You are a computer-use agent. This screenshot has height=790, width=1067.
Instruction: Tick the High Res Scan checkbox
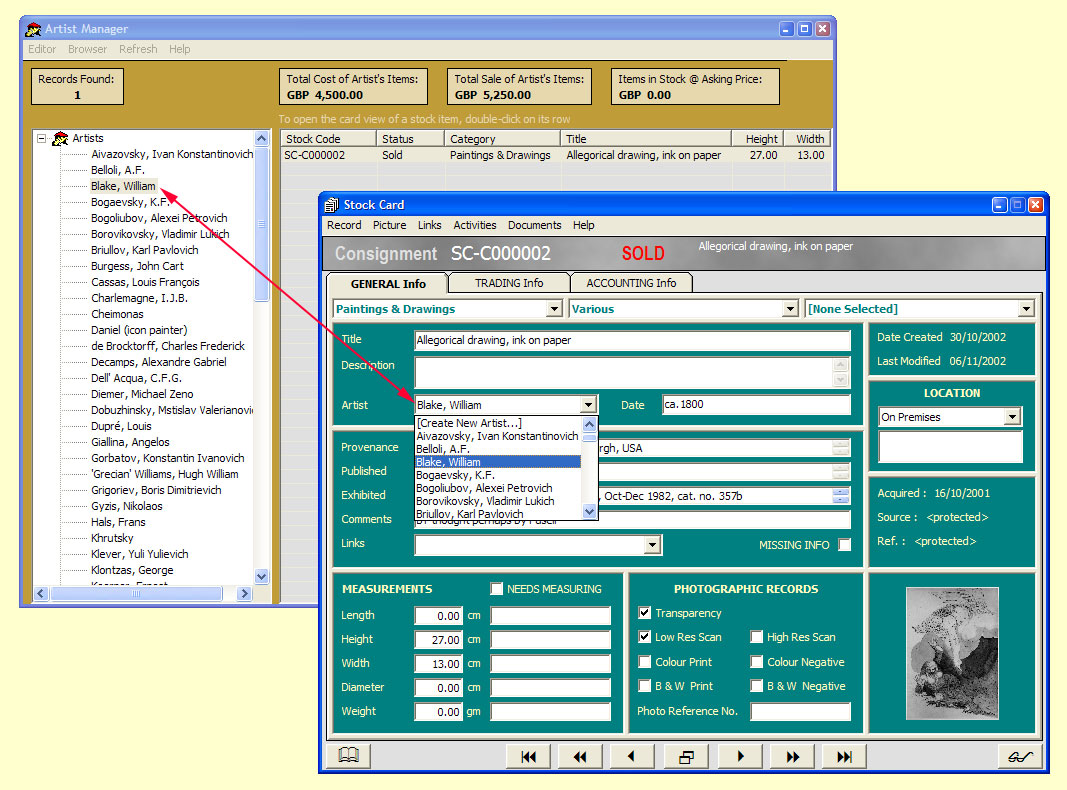tap(757, 637)
